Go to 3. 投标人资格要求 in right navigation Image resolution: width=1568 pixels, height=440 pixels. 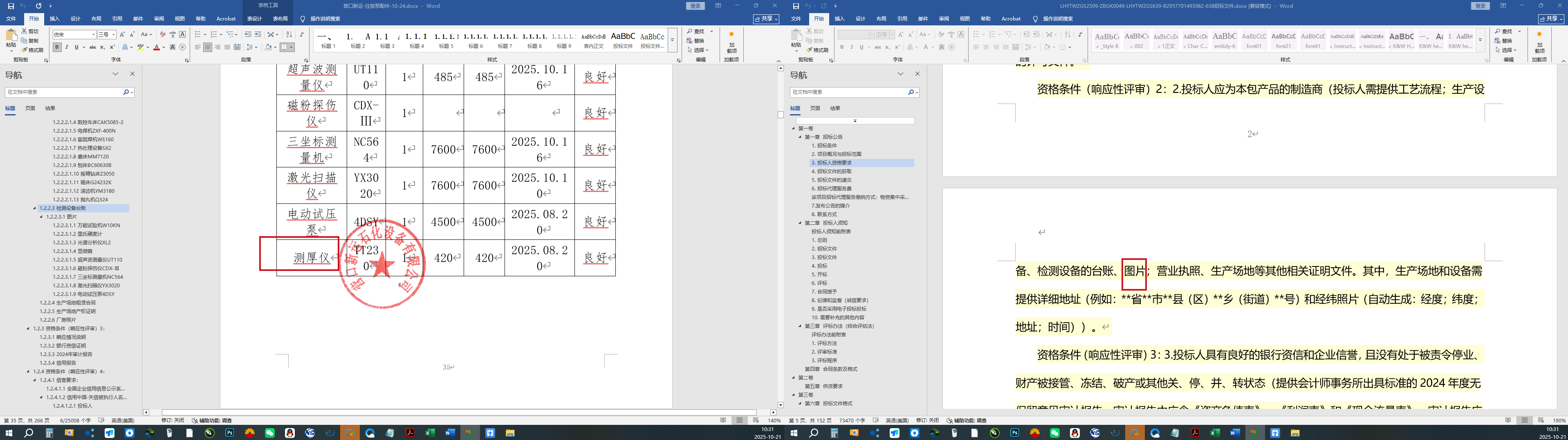coord(832,163)
